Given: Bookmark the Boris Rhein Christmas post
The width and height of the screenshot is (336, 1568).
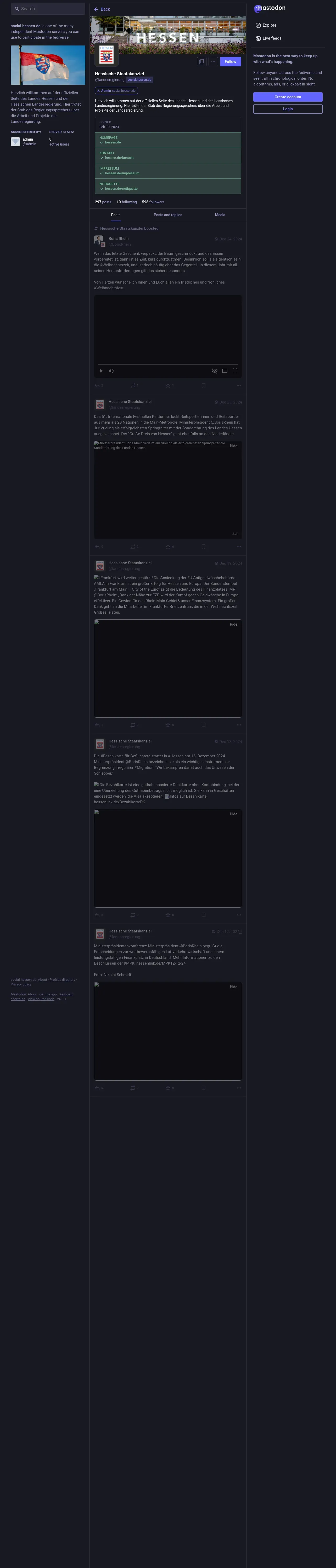Looking at the screenshot, I should [203, 385].
